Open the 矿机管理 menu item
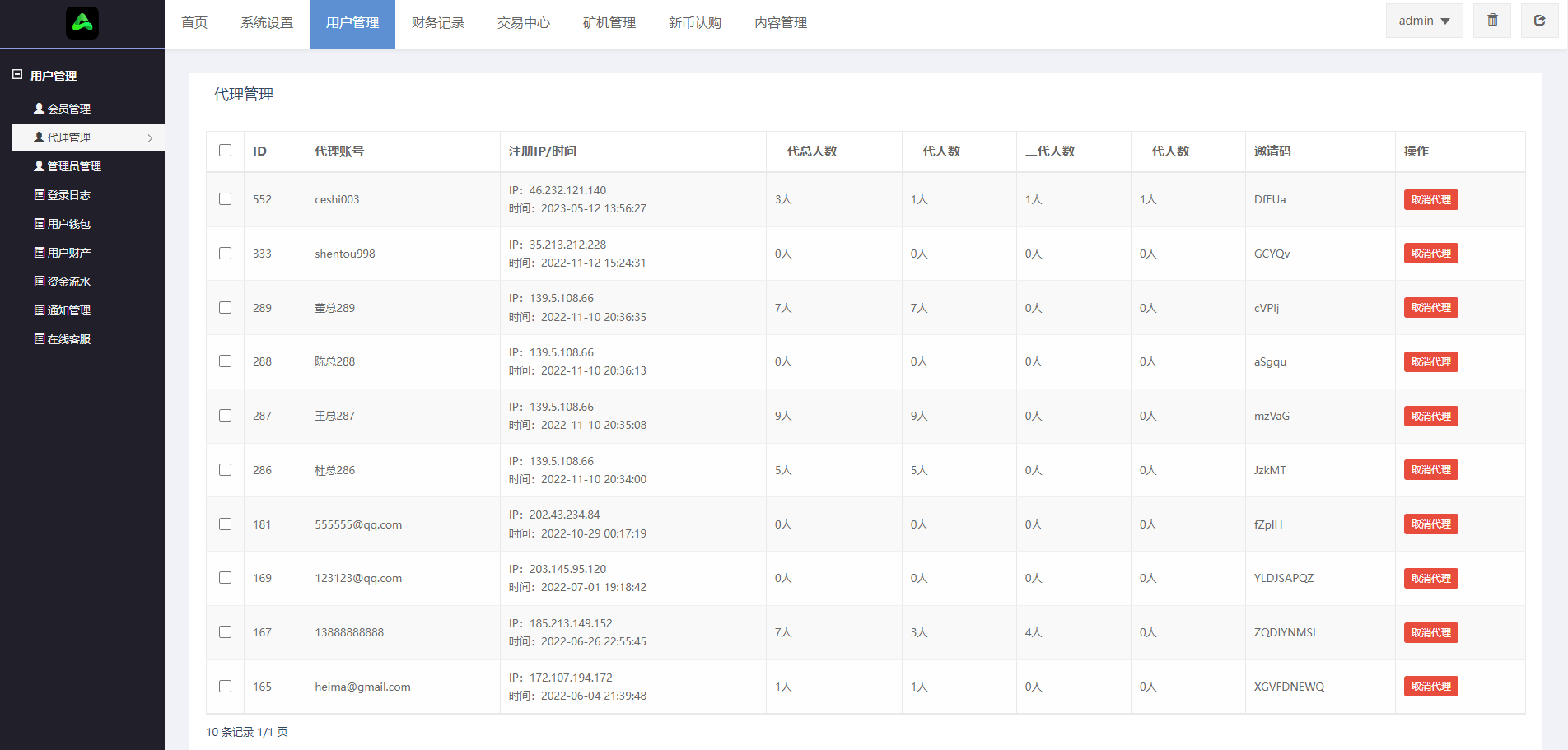The height and width of the screenshot is (750, 1568). [608, 23]
